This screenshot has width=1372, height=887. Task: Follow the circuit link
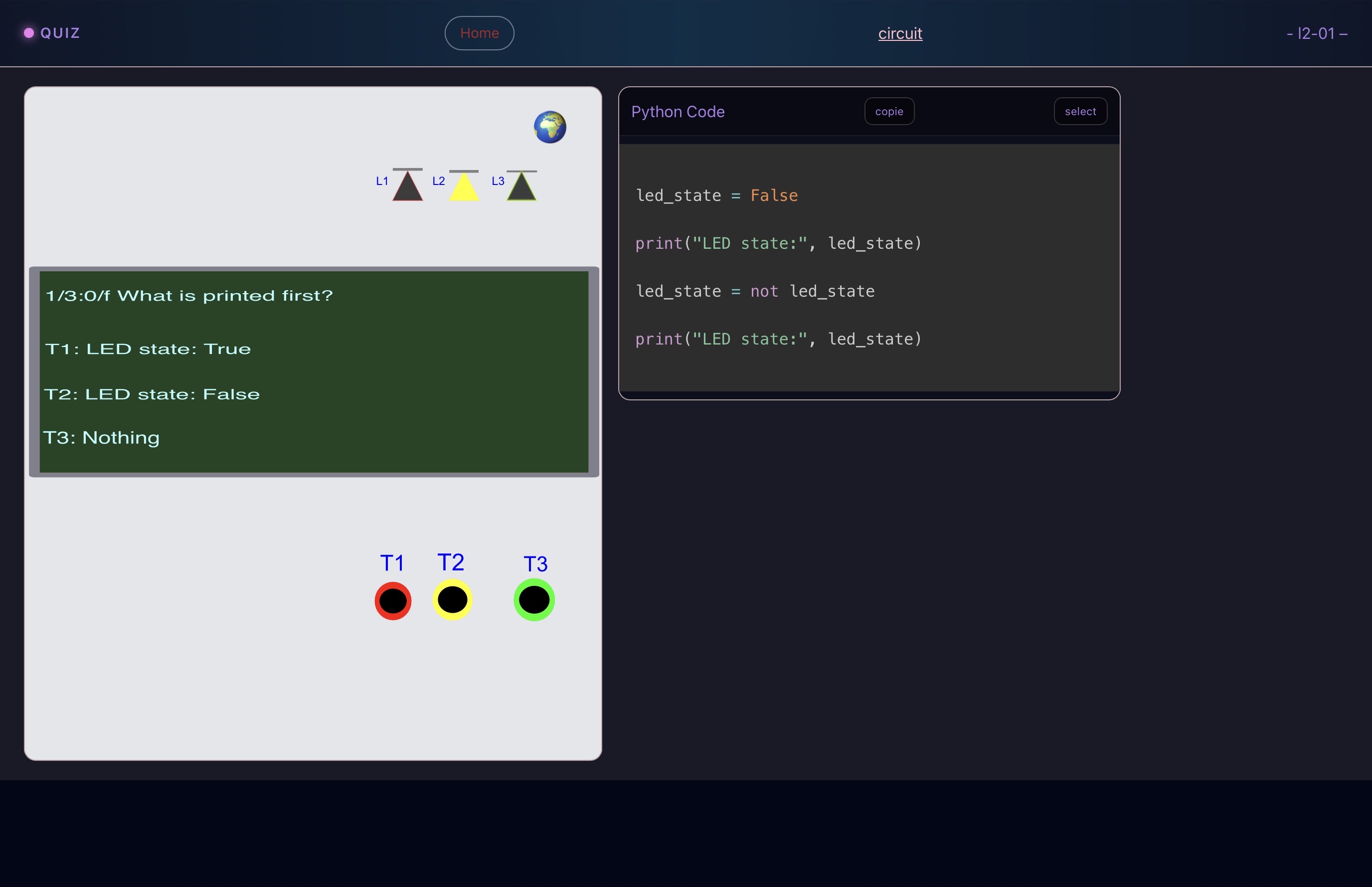pos(899,33)
